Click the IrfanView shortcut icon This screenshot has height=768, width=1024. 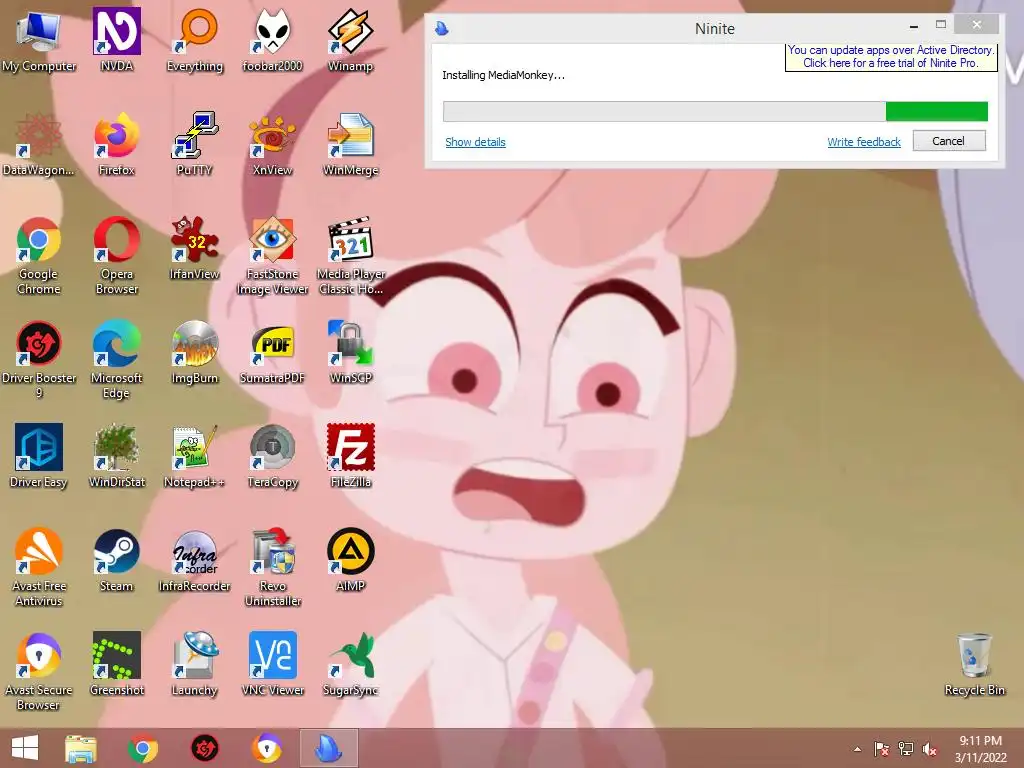(x=195, y=249)
